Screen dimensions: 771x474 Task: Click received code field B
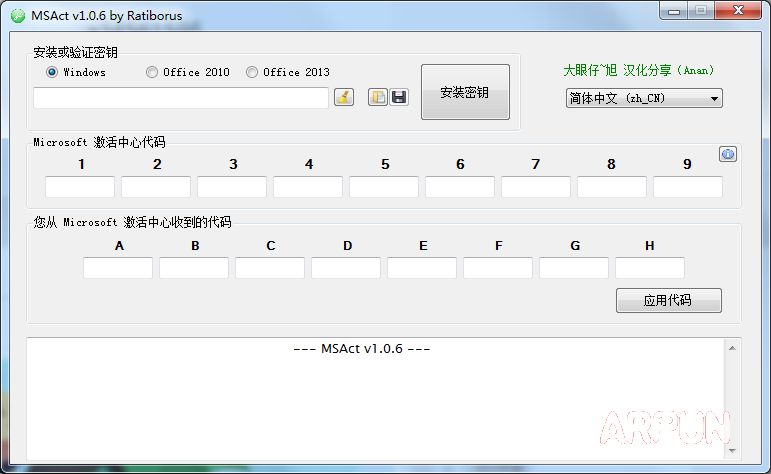[x=194, y=268]
